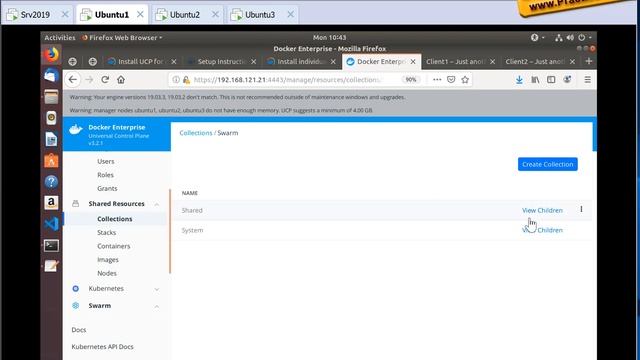Open the Firefox Web Browser app menu
The width and height of the screenshot is (640, 360).
click(x=122, y=38)
